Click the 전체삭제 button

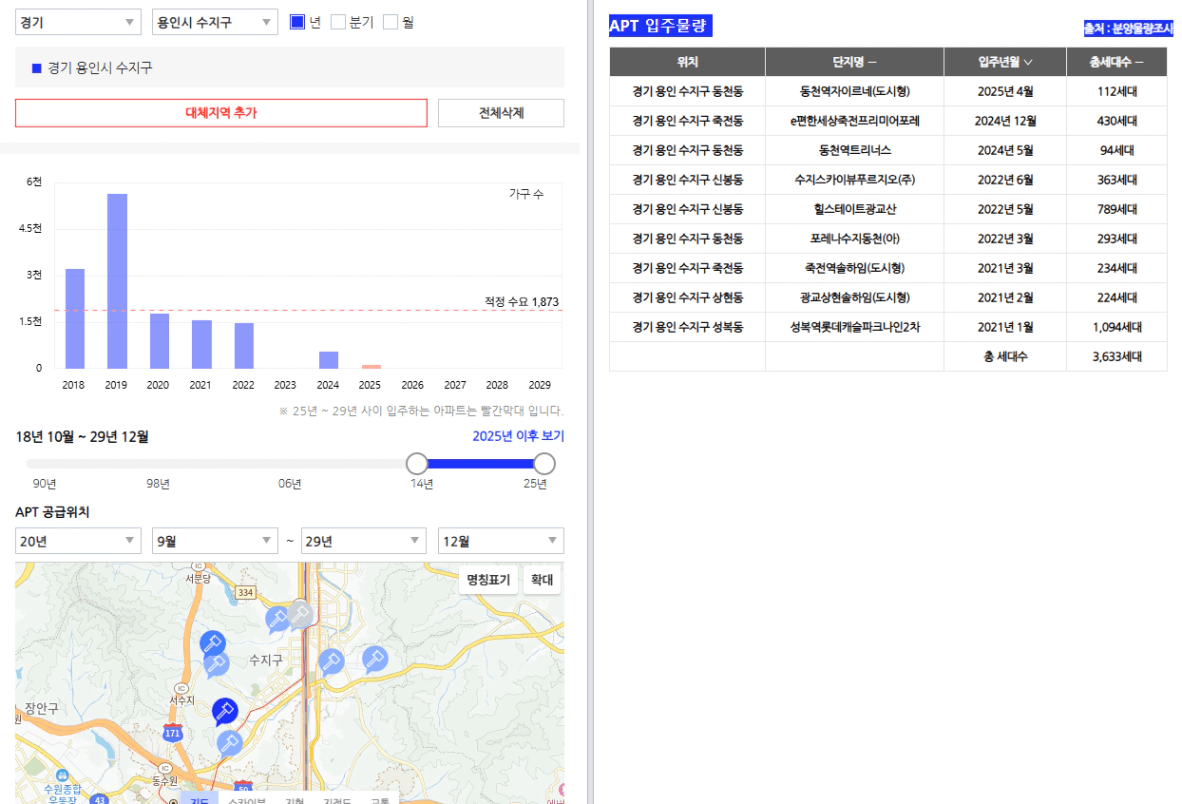coord(501,113)
